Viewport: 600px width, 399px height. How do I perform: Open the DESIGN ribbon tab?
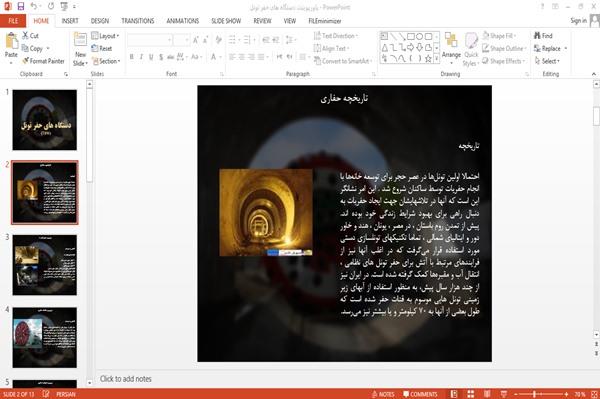100,21
